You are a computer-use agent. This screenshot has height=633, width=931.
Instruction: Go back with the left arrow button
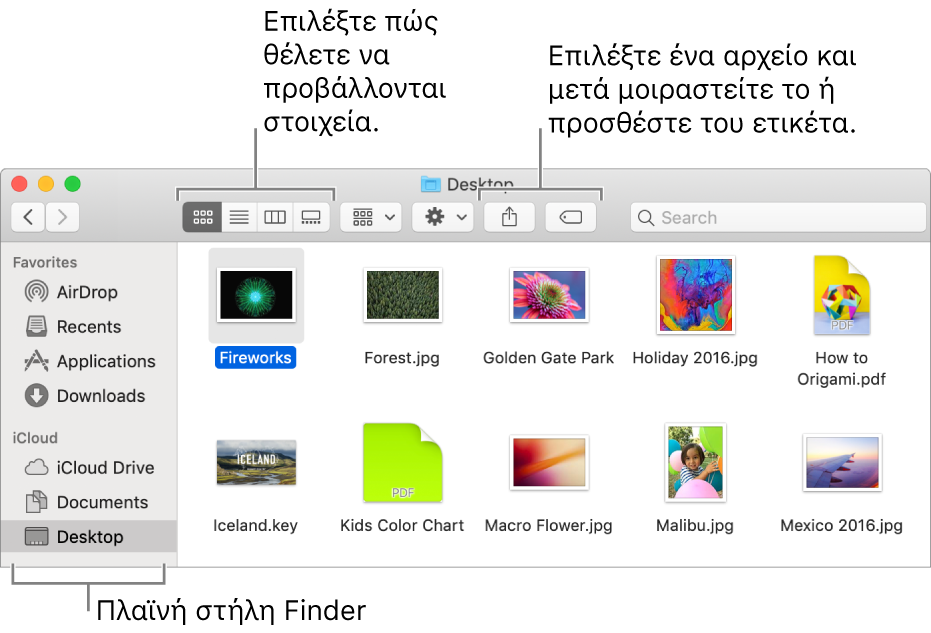[x=28, y=217]
